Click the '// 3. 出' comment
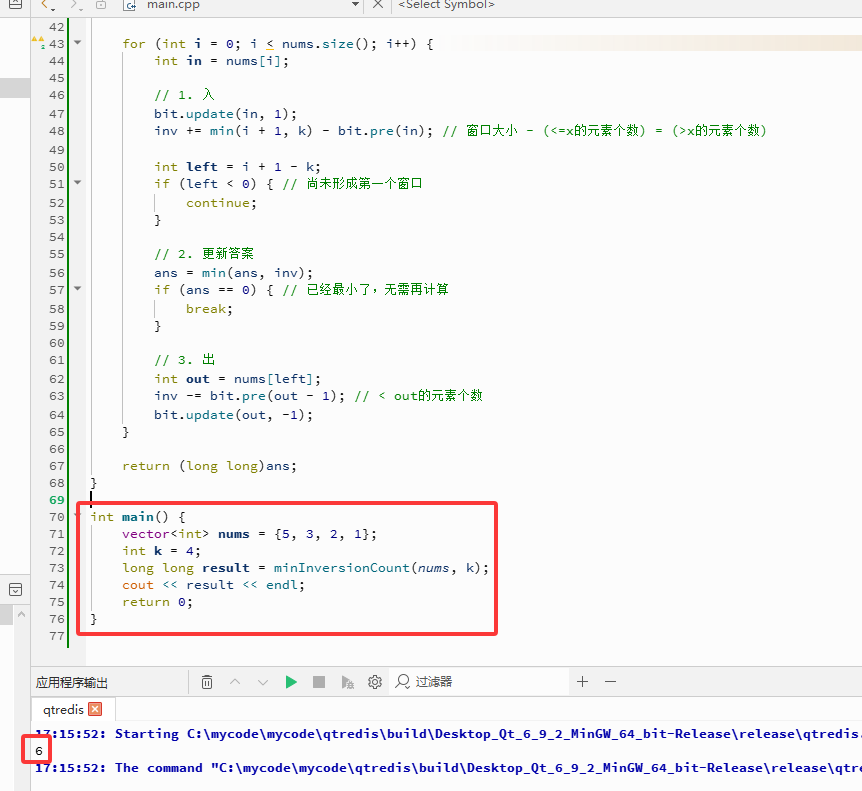Screen dimensions: 862x791 [184, 359]
